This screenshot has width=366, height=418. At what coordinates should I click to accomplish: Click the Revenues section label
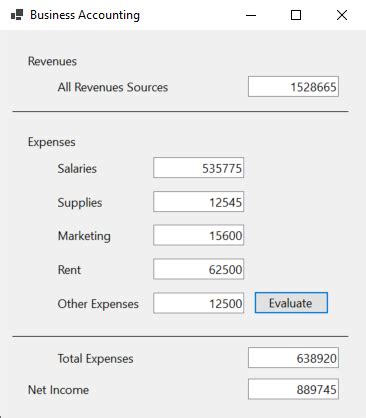[x=52, y=61]
